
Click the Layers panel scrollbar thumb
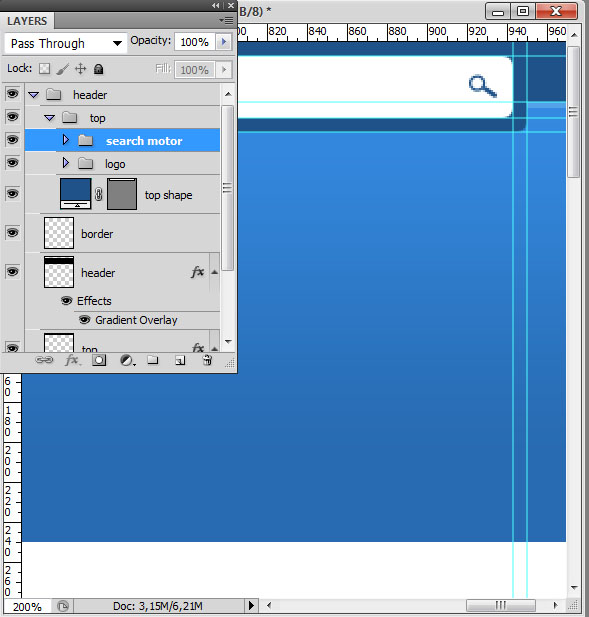[x=228, y=188]
